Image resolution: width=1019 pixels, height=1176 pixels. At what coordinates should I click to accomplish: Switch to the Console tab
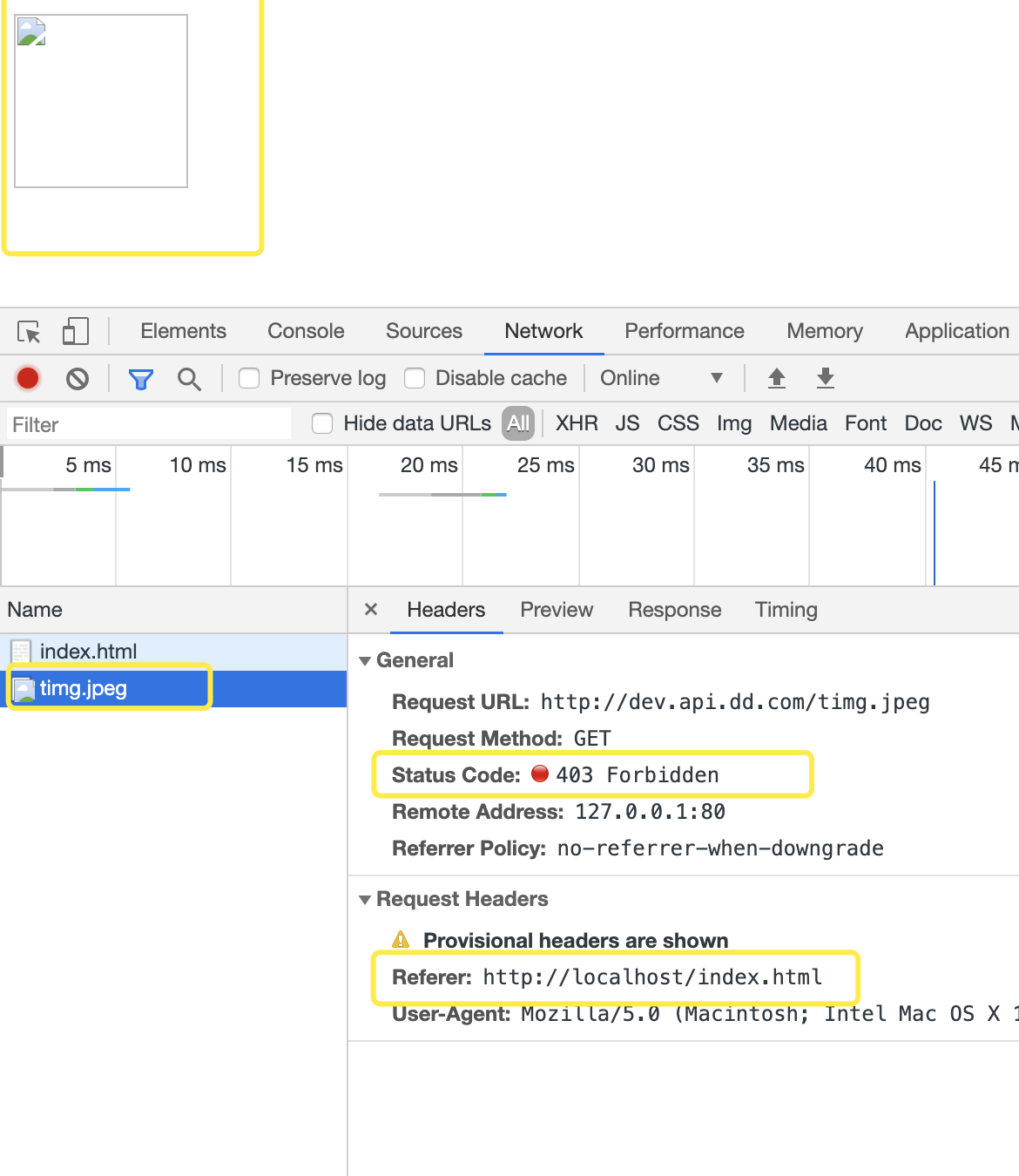[306, 331]
